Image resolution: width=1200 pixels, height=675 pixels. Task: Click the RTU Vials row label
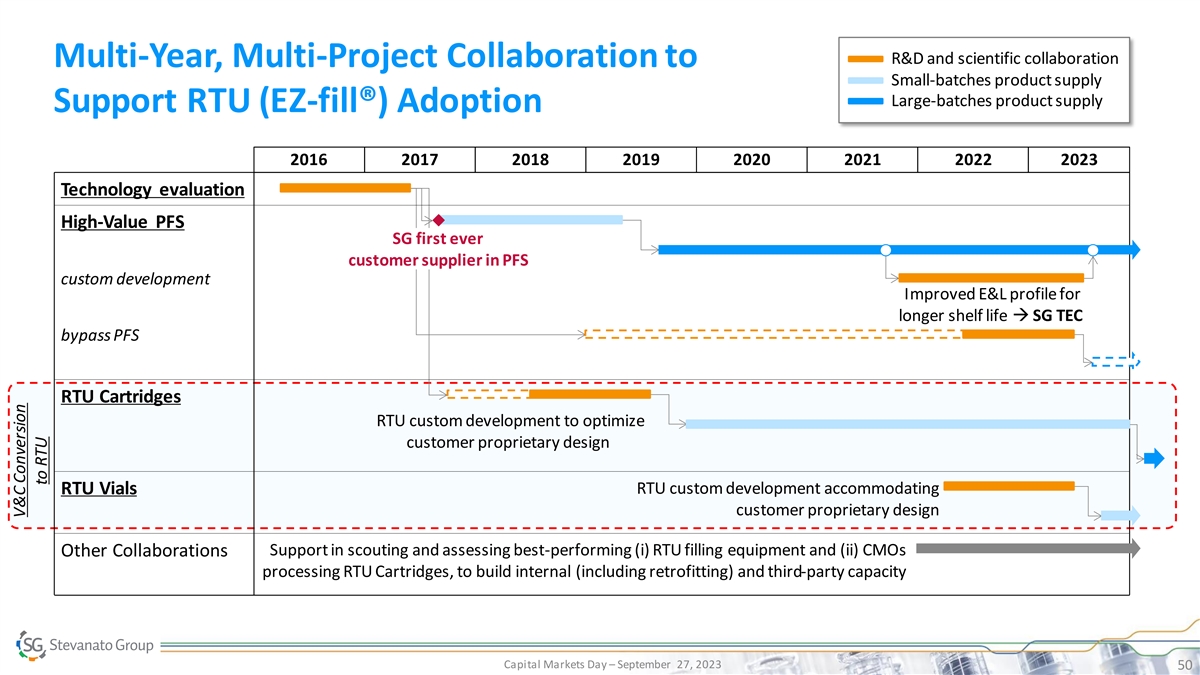(99, 489)
